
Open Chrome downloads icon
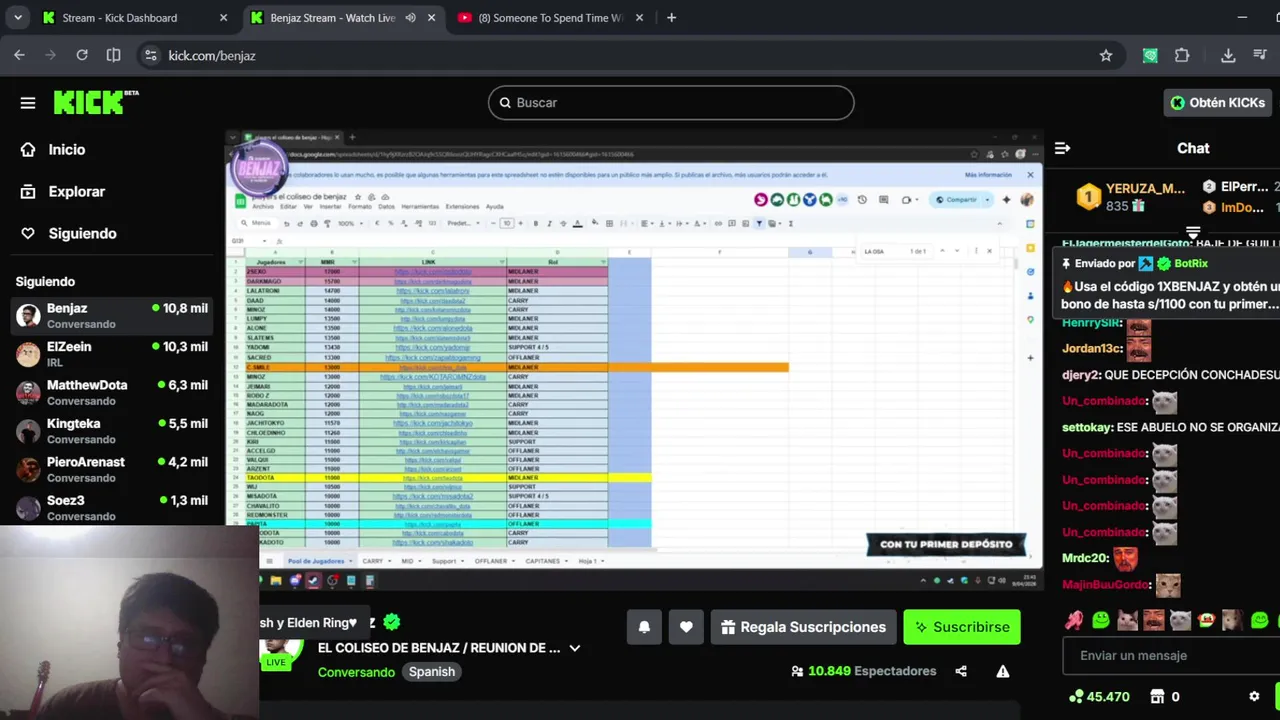coord(1228,56)
